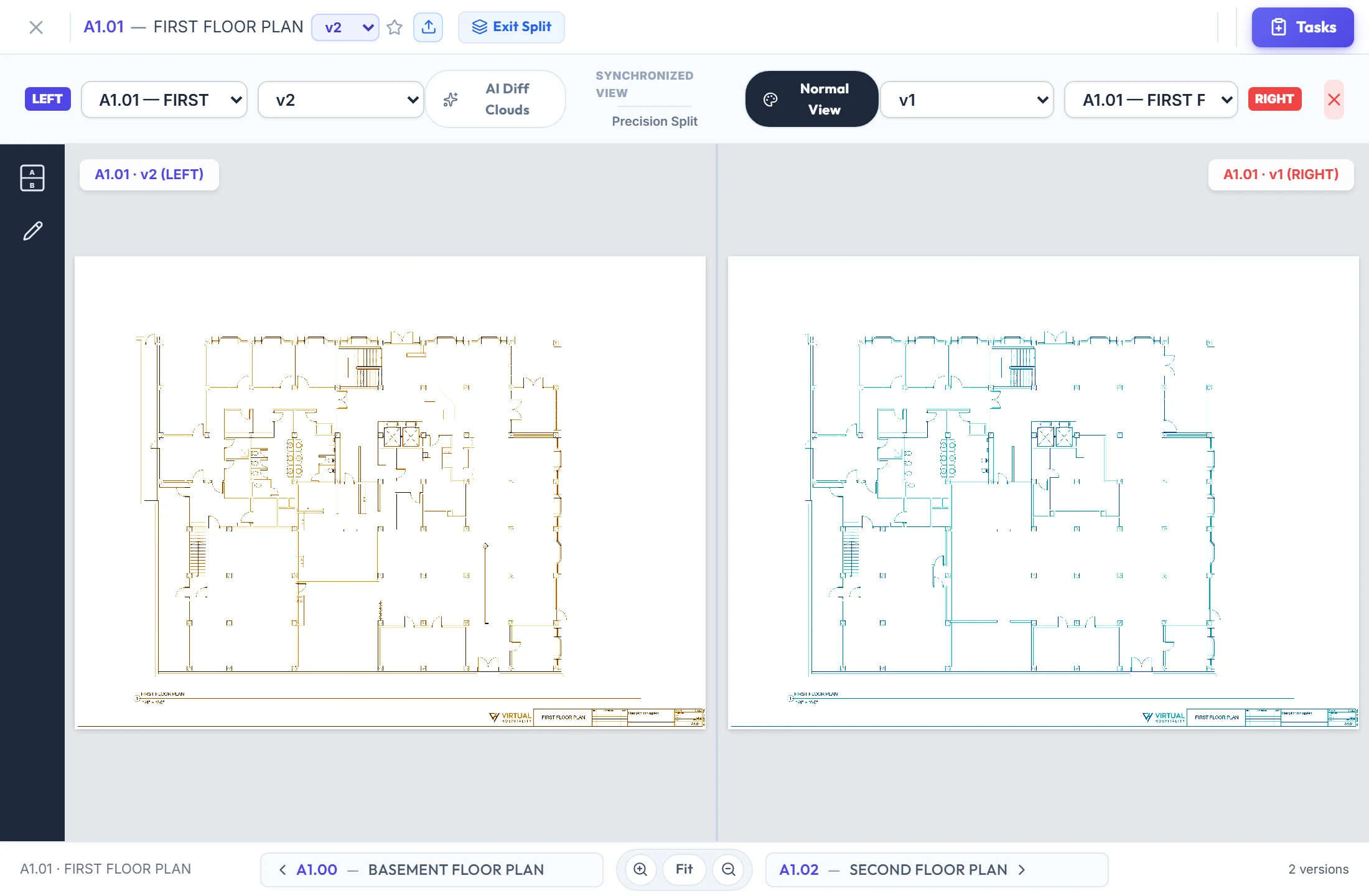
Task: Open left sheet selector A1.01 — FIRST
Action: click(164, 100)
